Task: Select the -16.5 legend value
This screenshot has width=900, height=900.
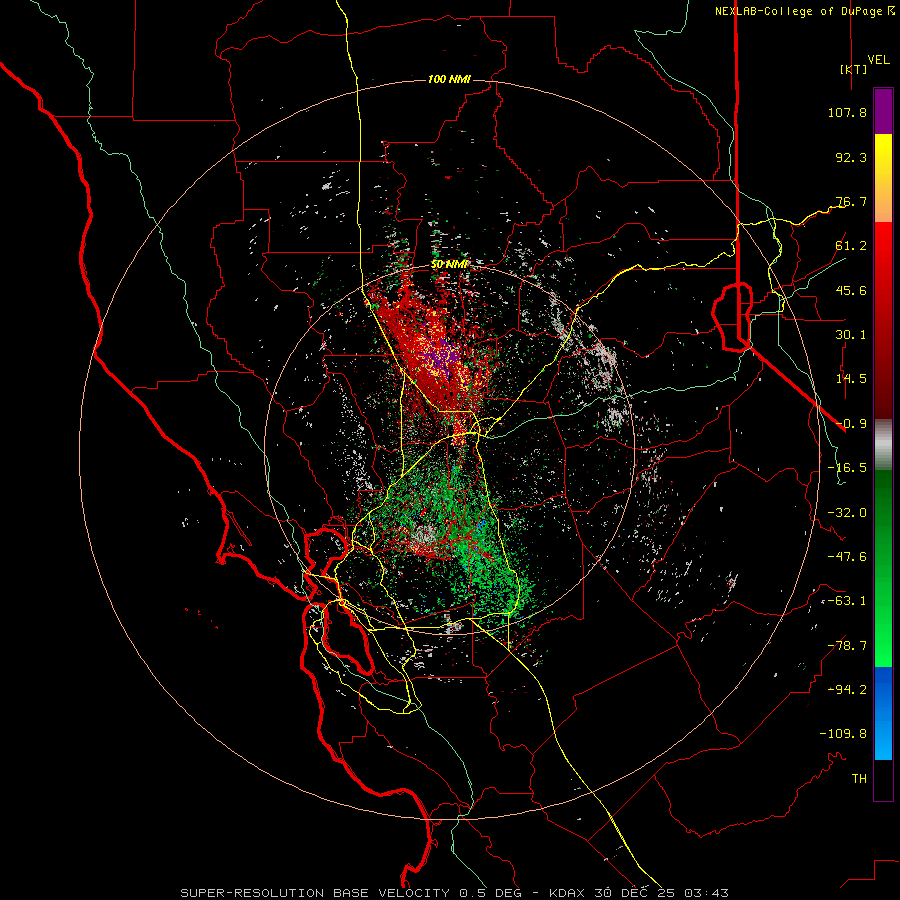Action: pyautogui.click(x=847, y=468)
